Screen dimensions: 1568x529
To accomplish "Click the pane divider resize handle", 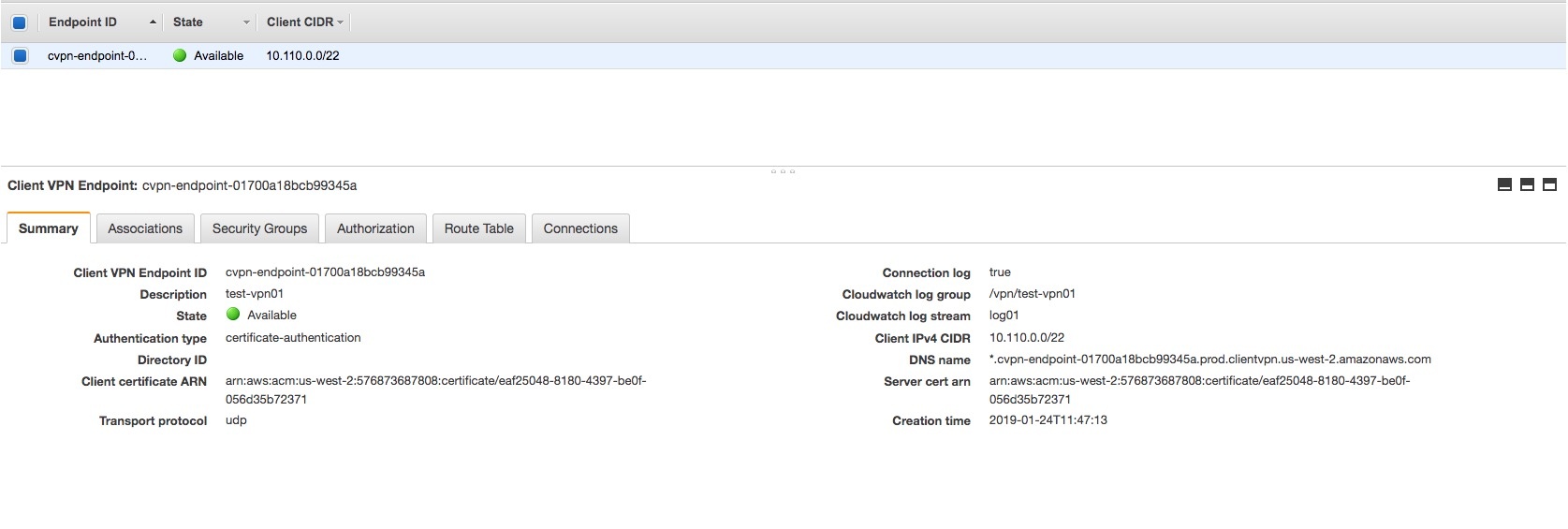I will click(783, 171).
